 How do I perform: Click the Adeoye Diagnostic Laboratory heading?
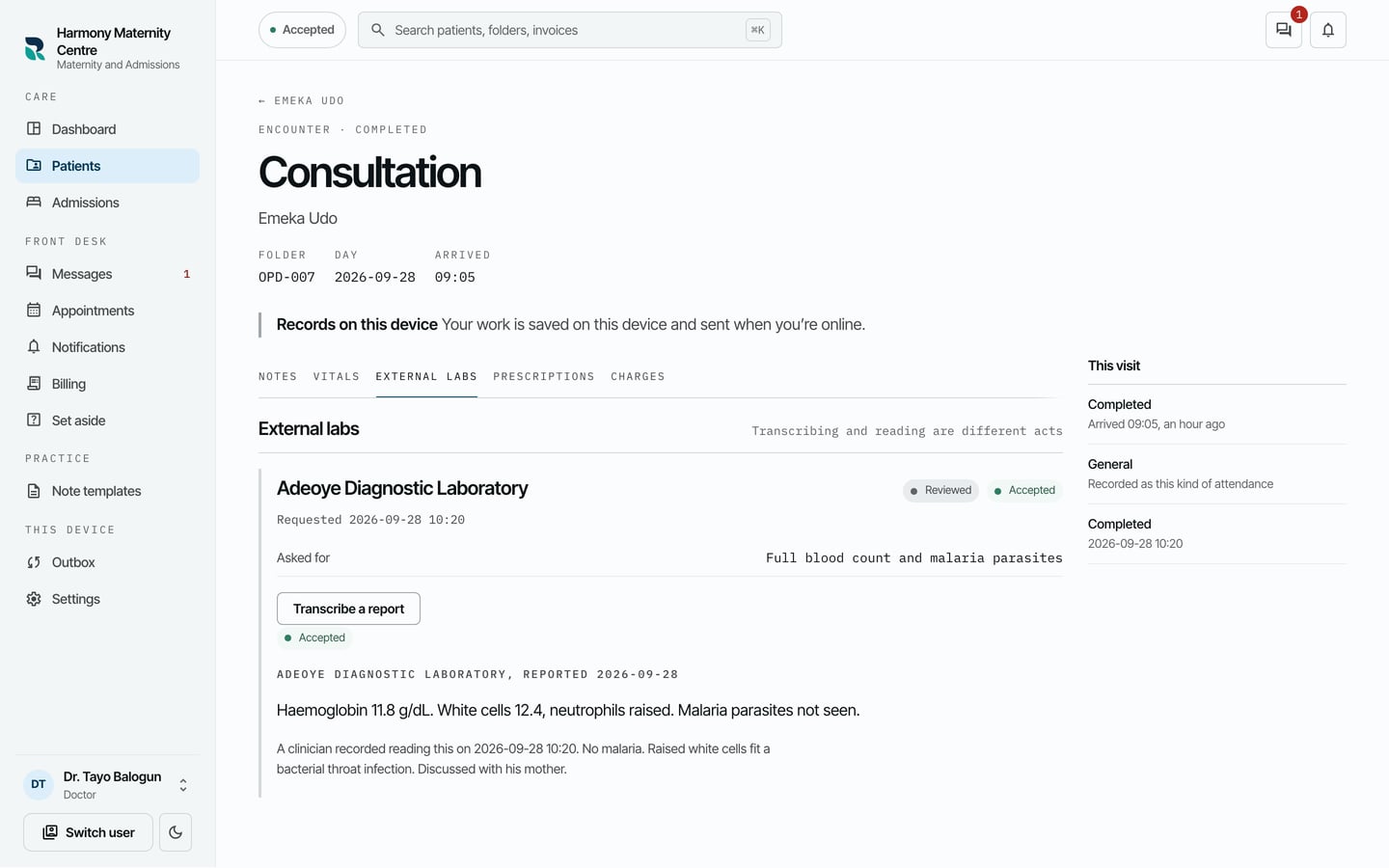(x=402, y=488)
